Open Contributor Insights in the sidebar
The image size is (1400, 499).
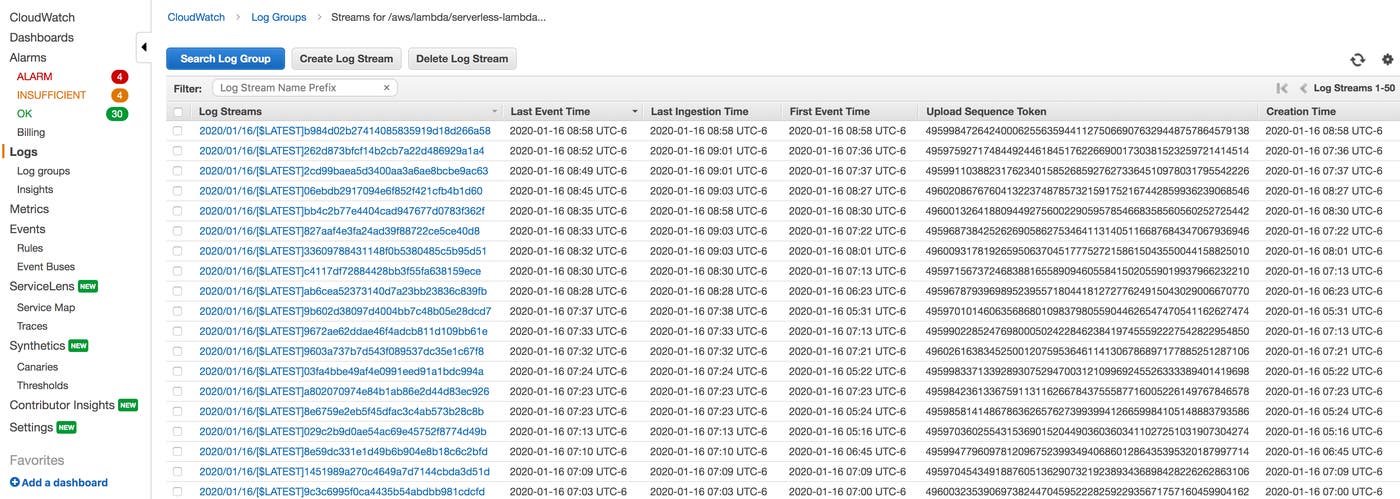(62, 405)
